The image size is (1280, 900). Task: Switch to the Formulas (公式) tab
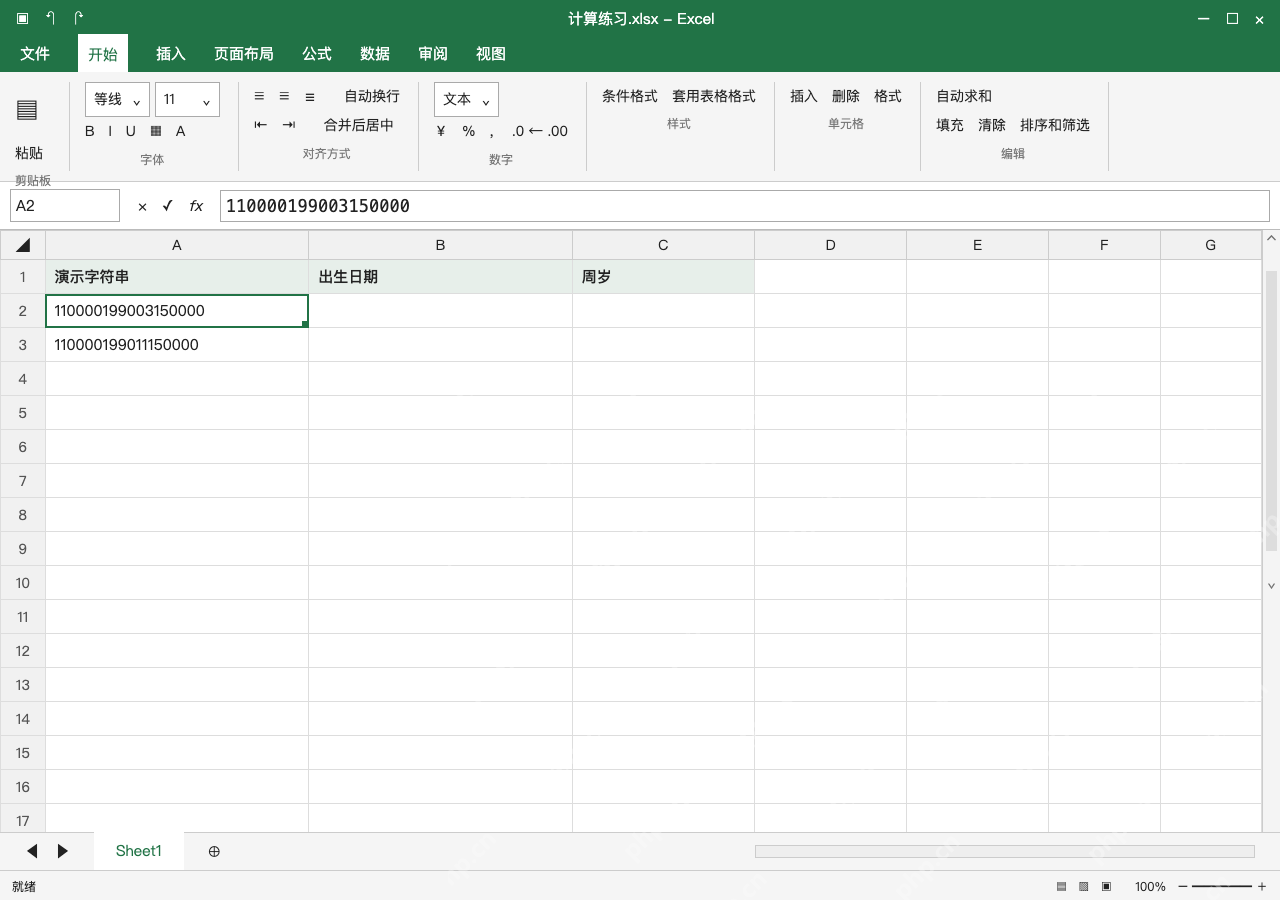click(317, 54)
